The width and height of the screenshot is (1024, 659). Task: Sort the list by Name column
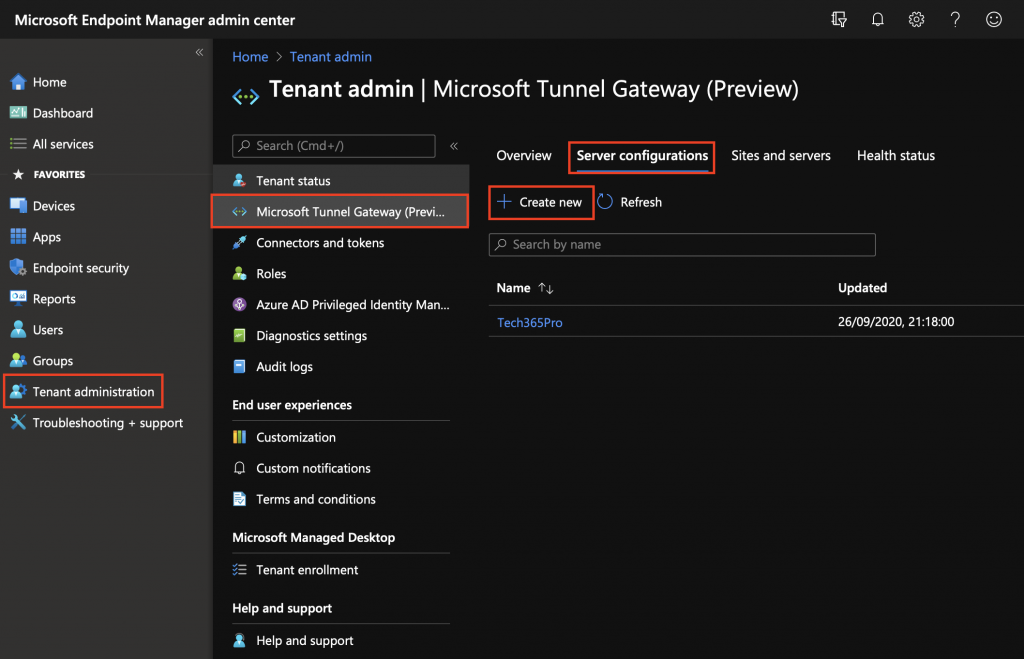545,288
